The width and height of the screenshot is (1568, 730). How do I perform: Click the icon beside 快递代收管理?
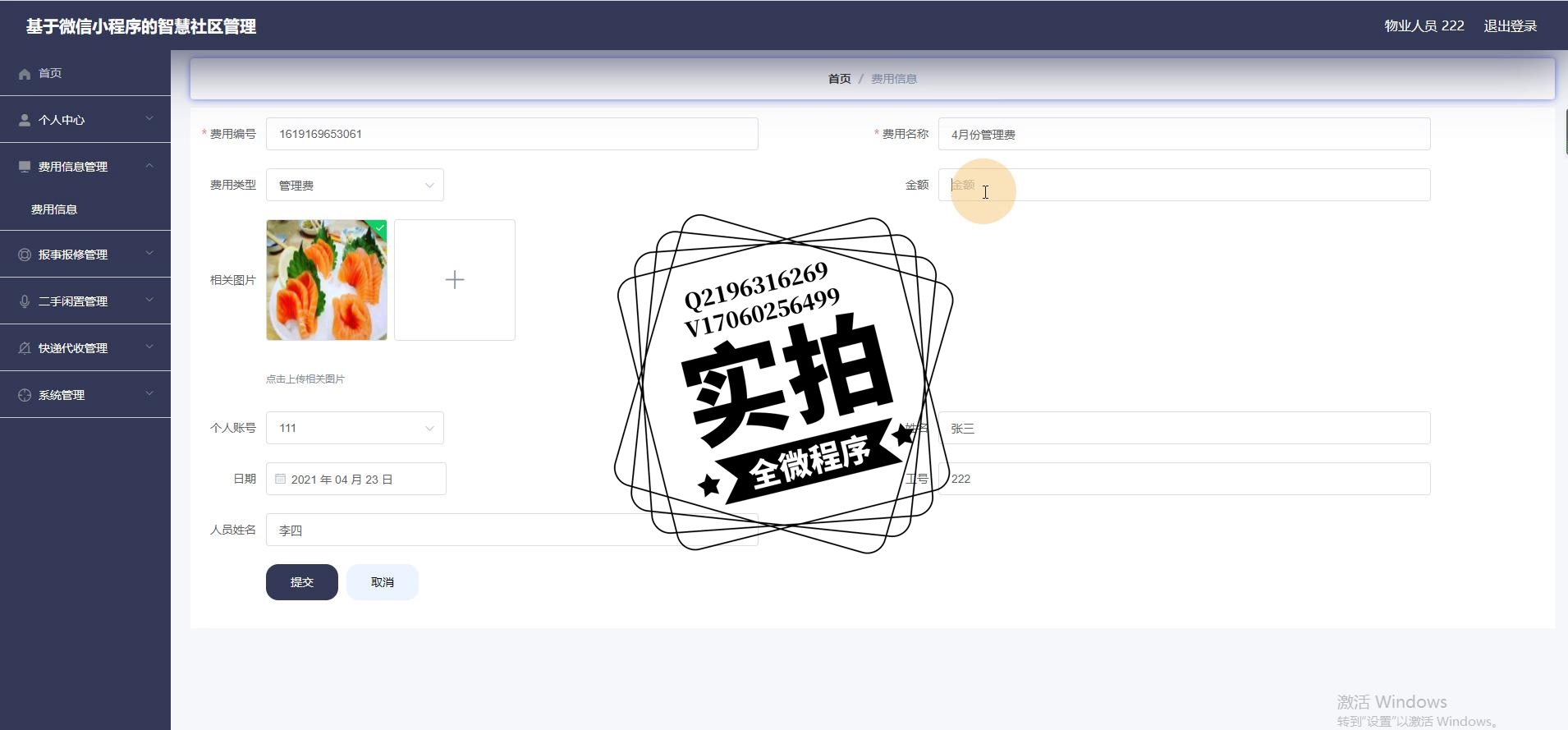pos(25,348)
